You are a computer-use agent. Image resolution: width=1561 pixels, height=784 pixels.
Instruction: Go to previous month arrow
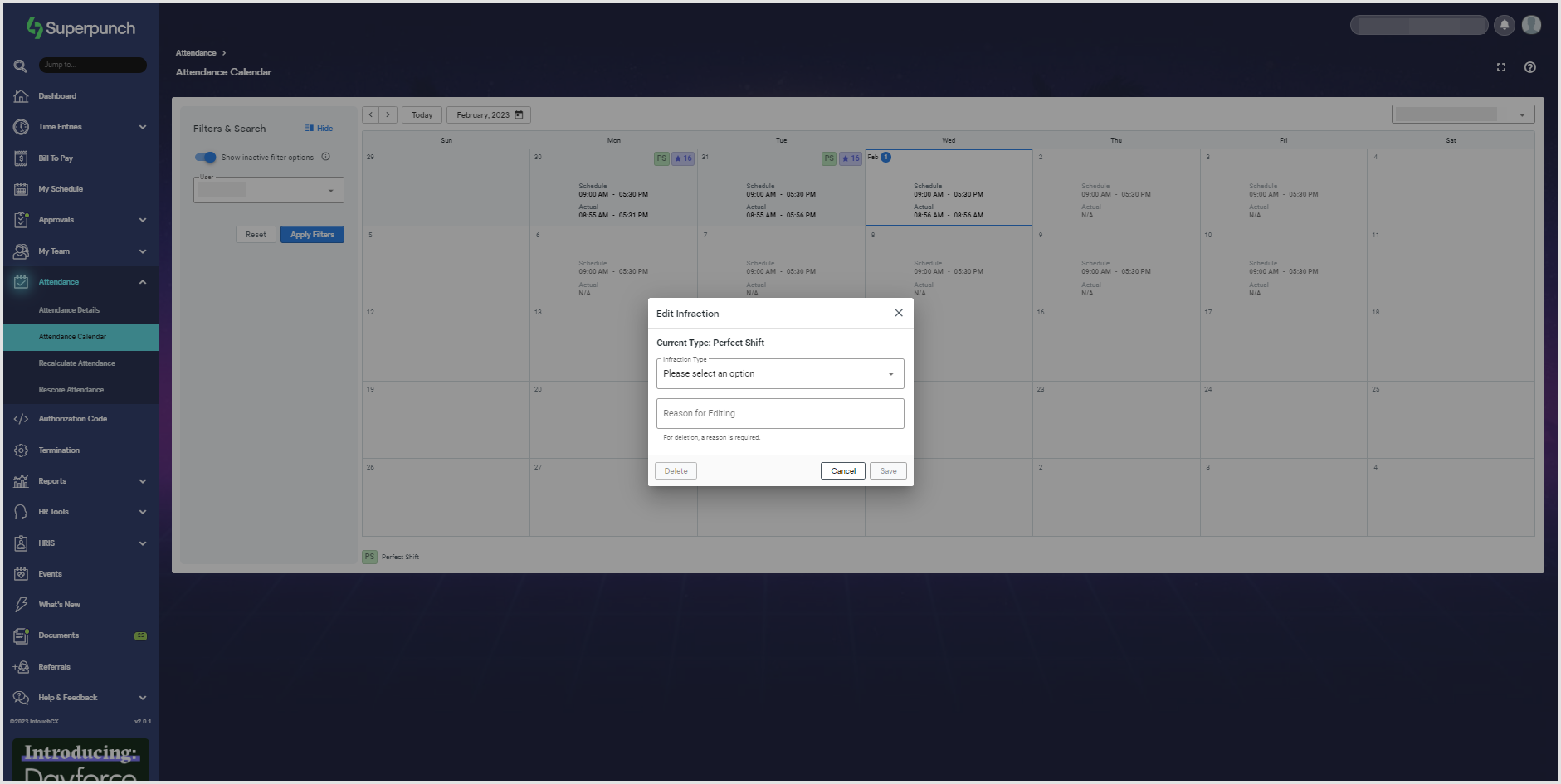tap(371, 115)
